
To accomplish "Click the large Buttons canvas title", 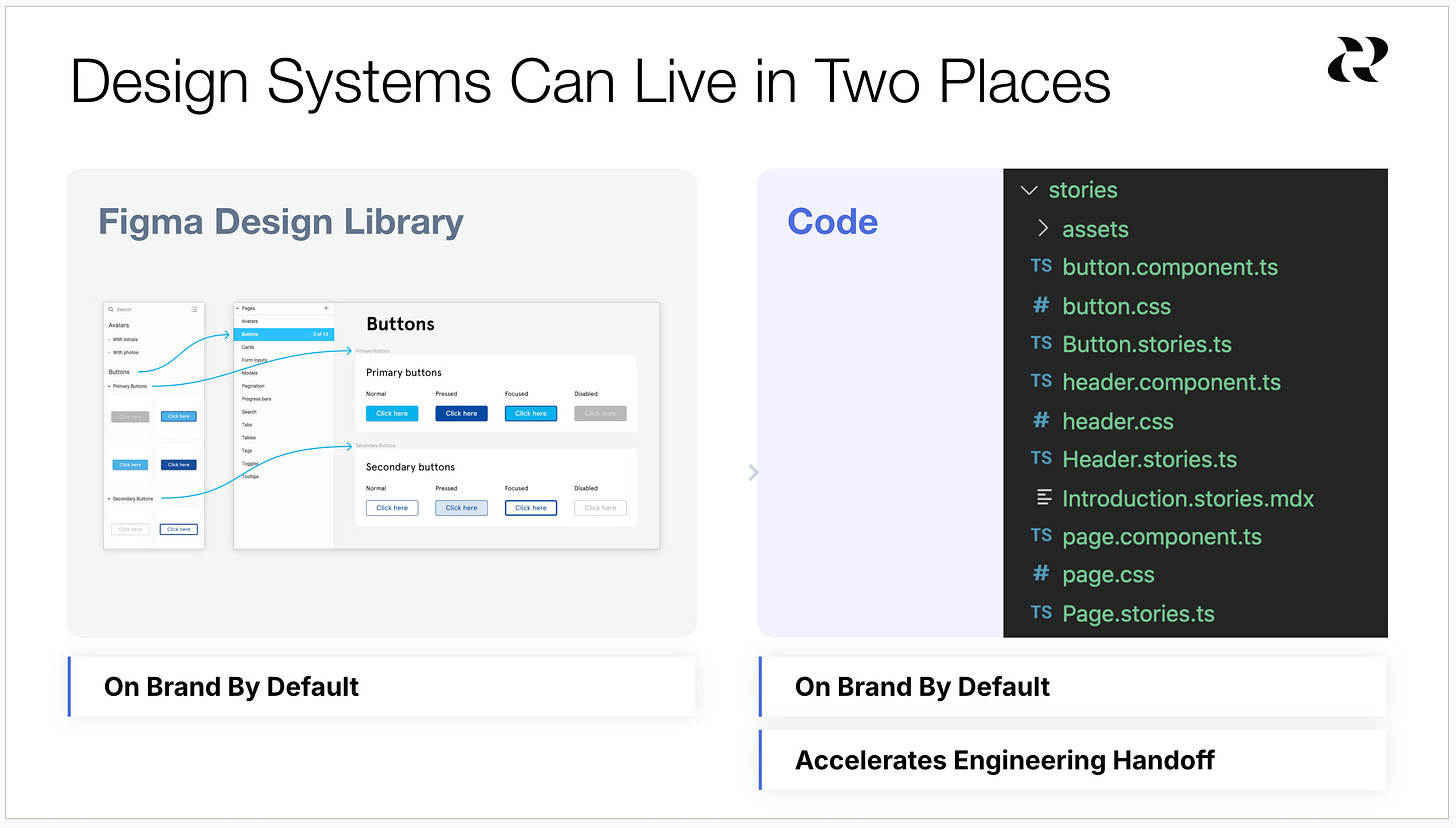I will pos(400,324).
